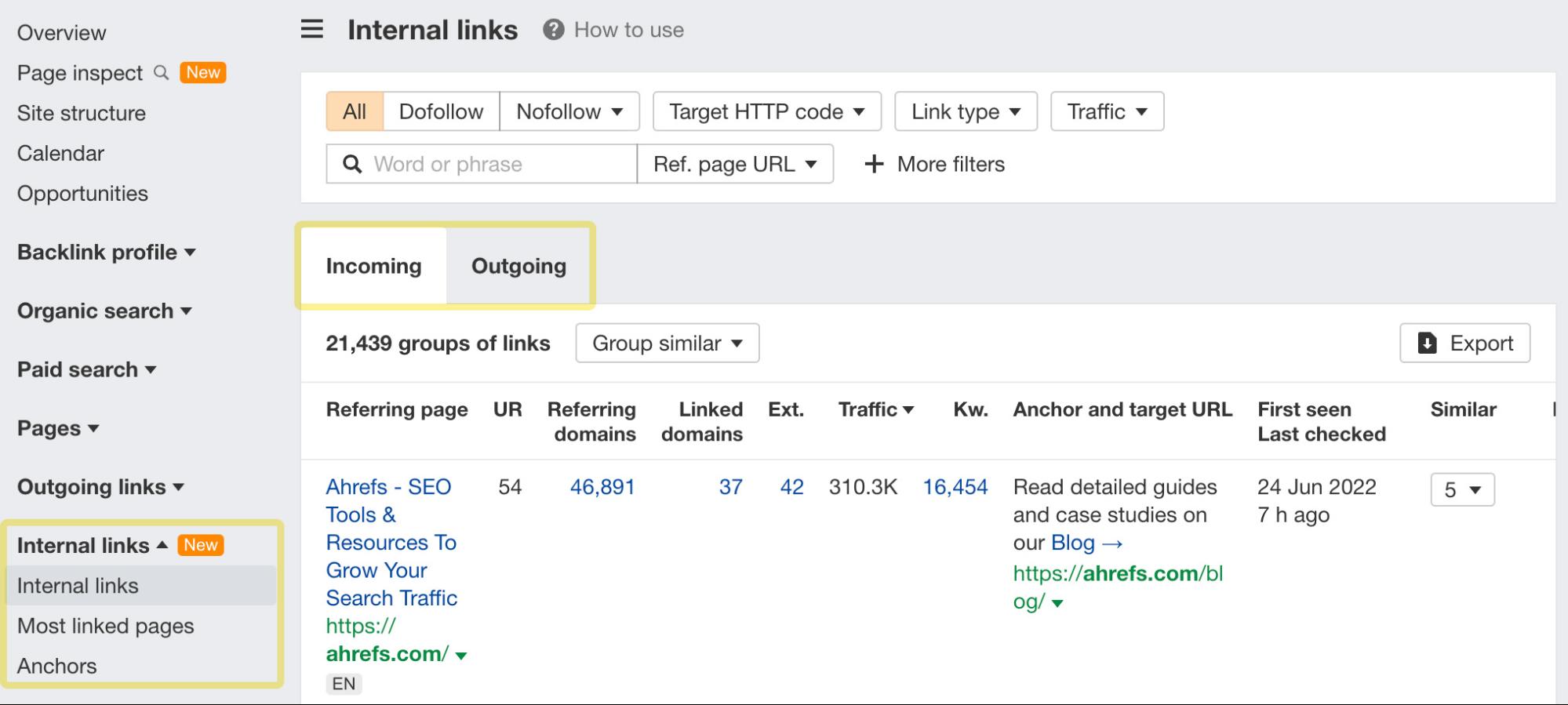The width and height of the screenshot is (1568, 705).
Task: Click the Linked domains column header
Action: click(702, 421)
